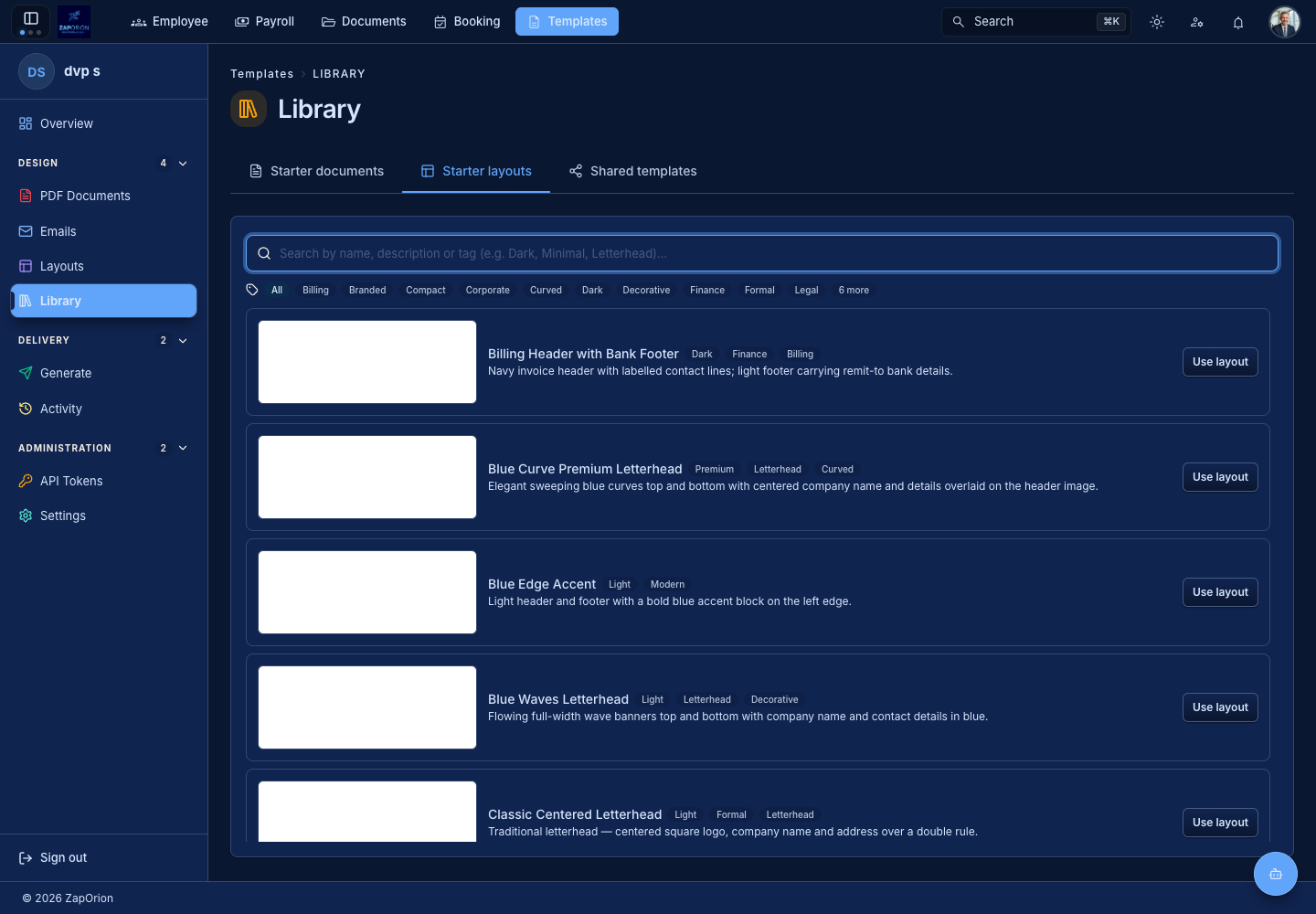
Task: Use the Blue Edge Accent layout
Action: 1220,592
